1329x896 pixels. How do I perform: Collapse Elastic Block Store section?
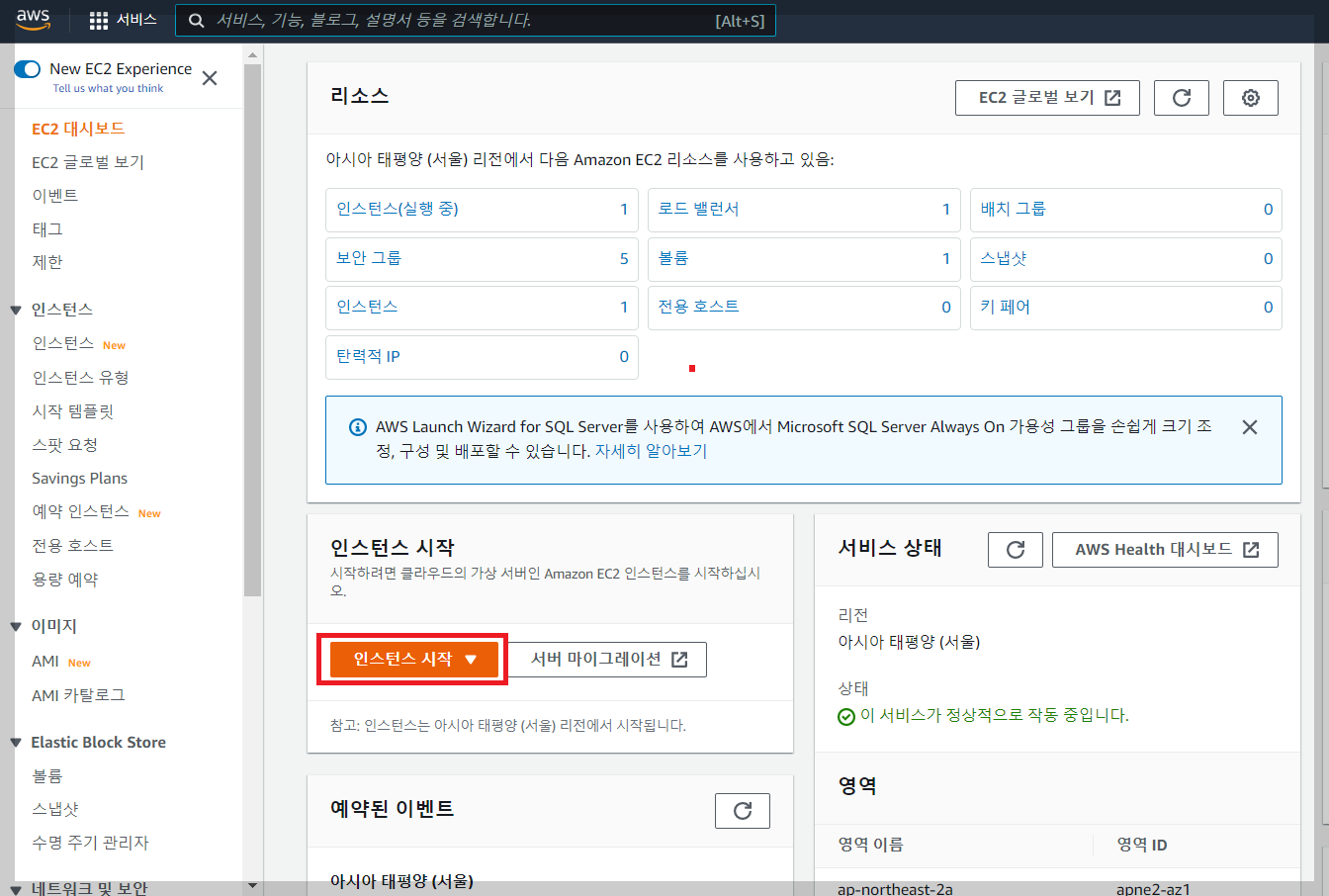pos(16,743)
